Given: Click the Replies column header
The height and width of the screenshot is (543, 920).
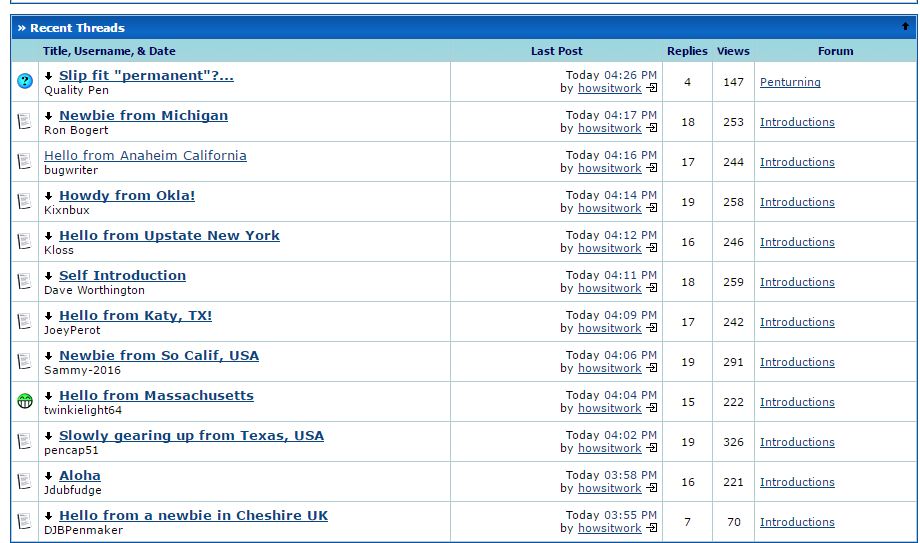Looking at the screenshot, I should [687, 51].
